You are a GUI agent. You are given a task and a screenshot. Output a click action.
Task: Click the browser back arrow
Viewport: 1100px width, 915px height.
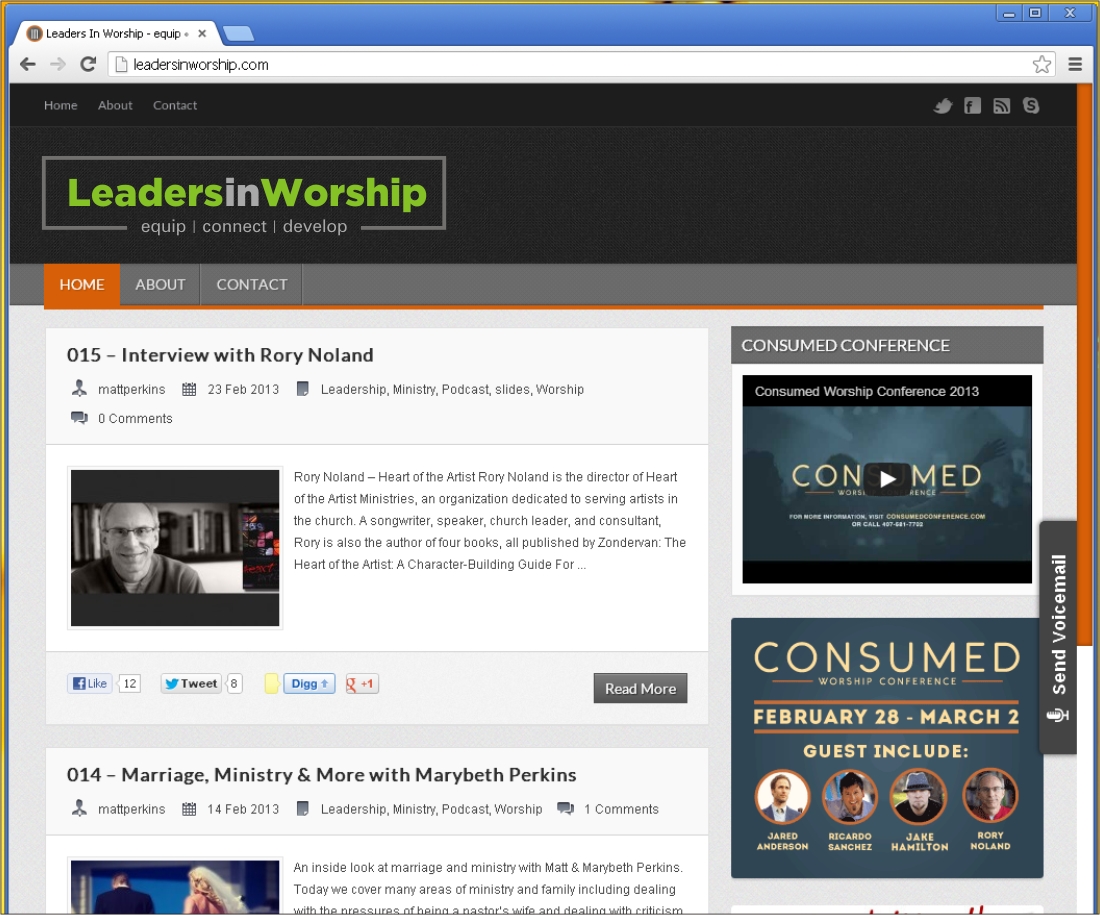28,65
